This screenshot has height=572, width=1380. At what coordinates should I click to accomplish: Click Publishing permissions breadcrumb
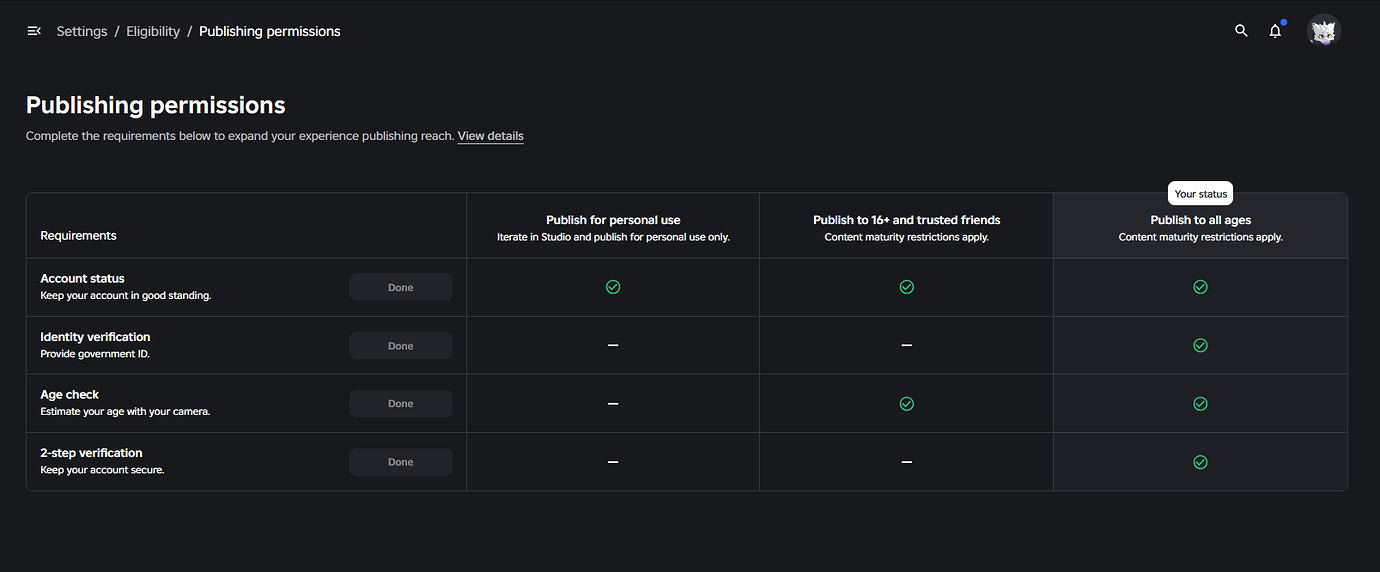[270, 31]
